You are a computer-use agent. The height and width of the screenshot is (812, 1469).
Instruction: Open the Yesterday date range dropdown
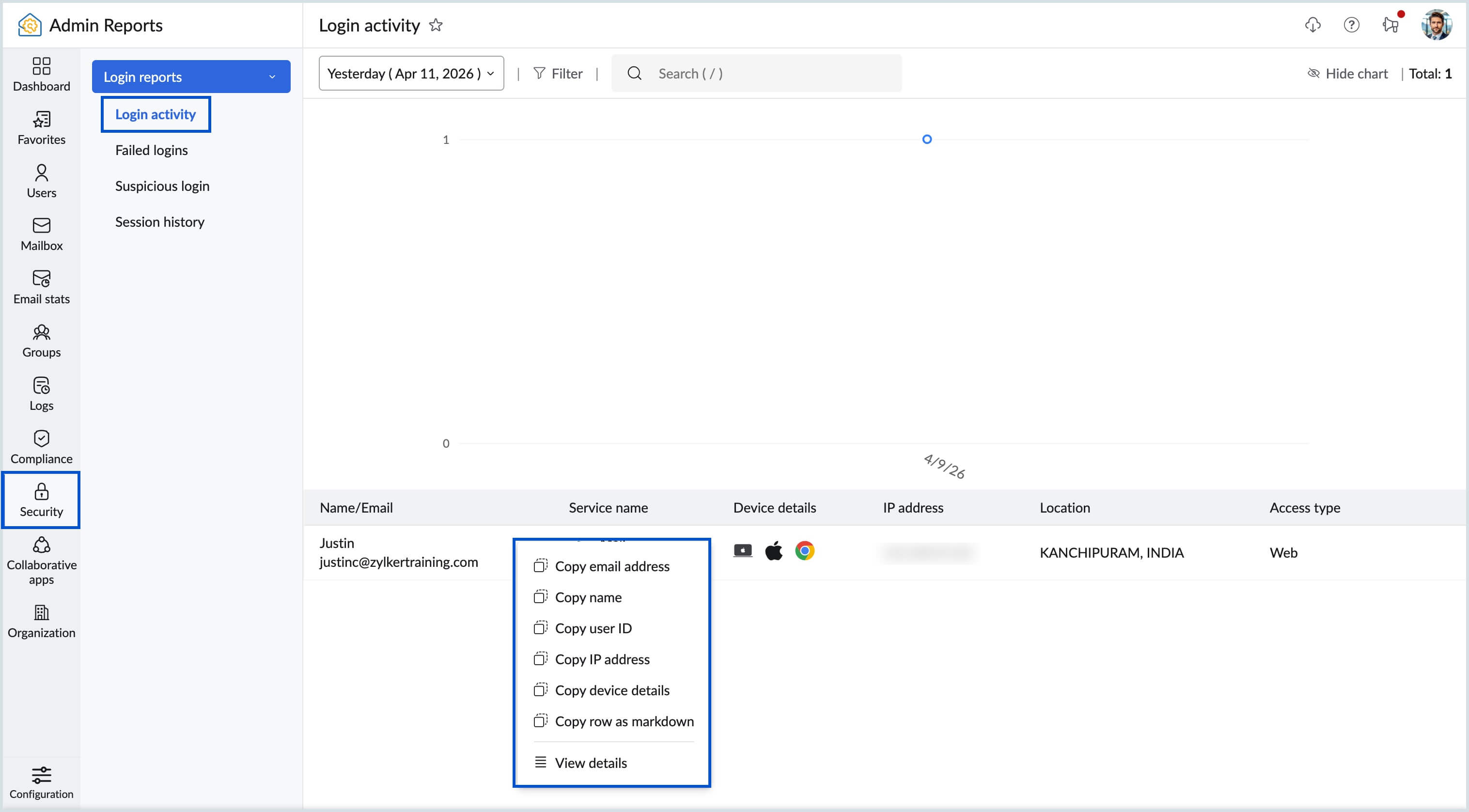click(411, 73)
